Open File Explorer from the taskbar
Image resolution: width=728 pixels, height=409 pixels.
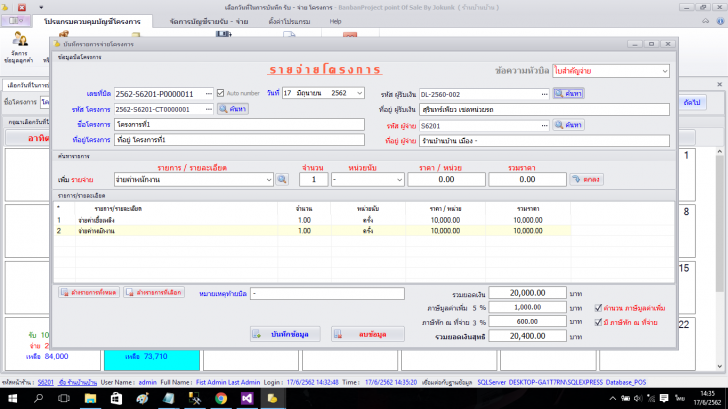pyautogui.click(x=90, y=398)
